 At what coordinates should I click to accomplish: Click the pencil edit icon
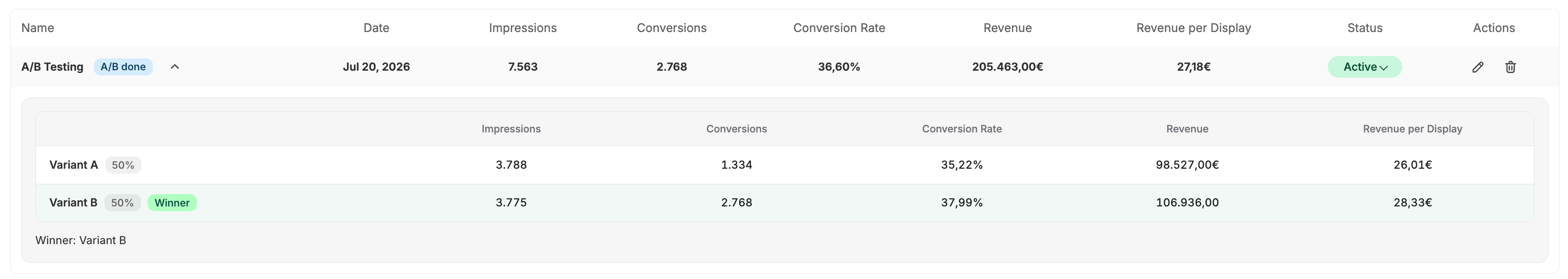click(x=1477, y=67)
